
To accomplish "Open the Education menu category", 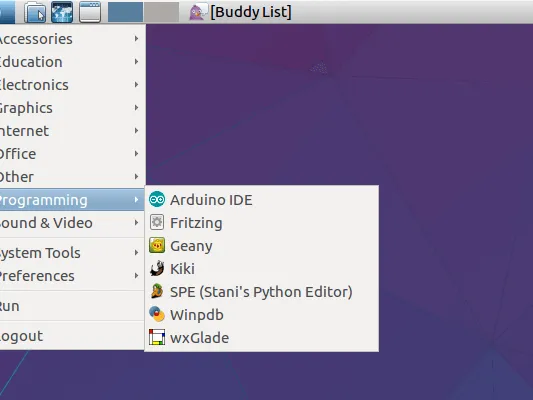I will pyautogui.click(x=72, y=62).
